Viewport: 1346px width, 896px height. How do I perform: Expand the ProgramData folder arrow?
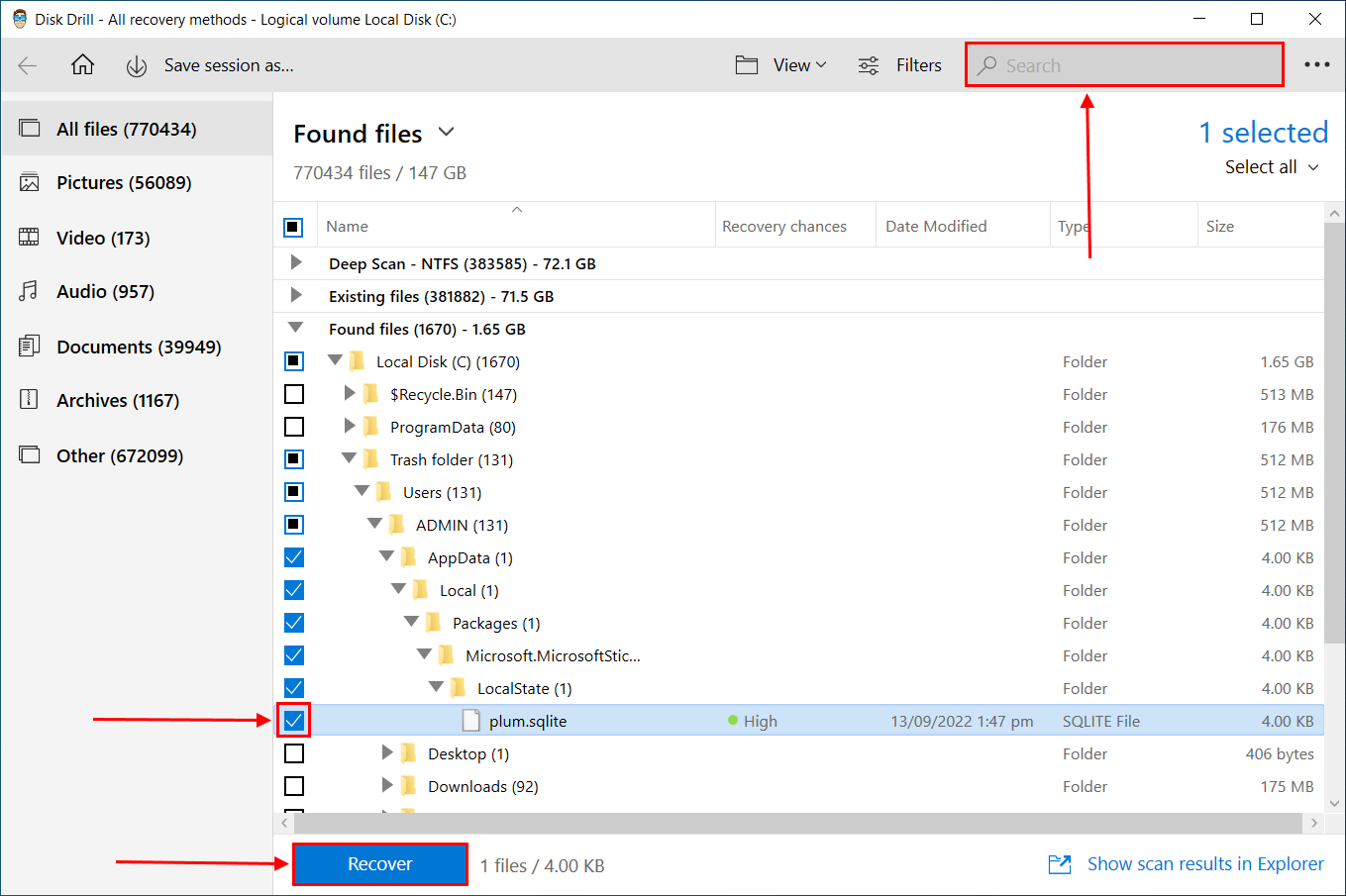pos(349,427)
